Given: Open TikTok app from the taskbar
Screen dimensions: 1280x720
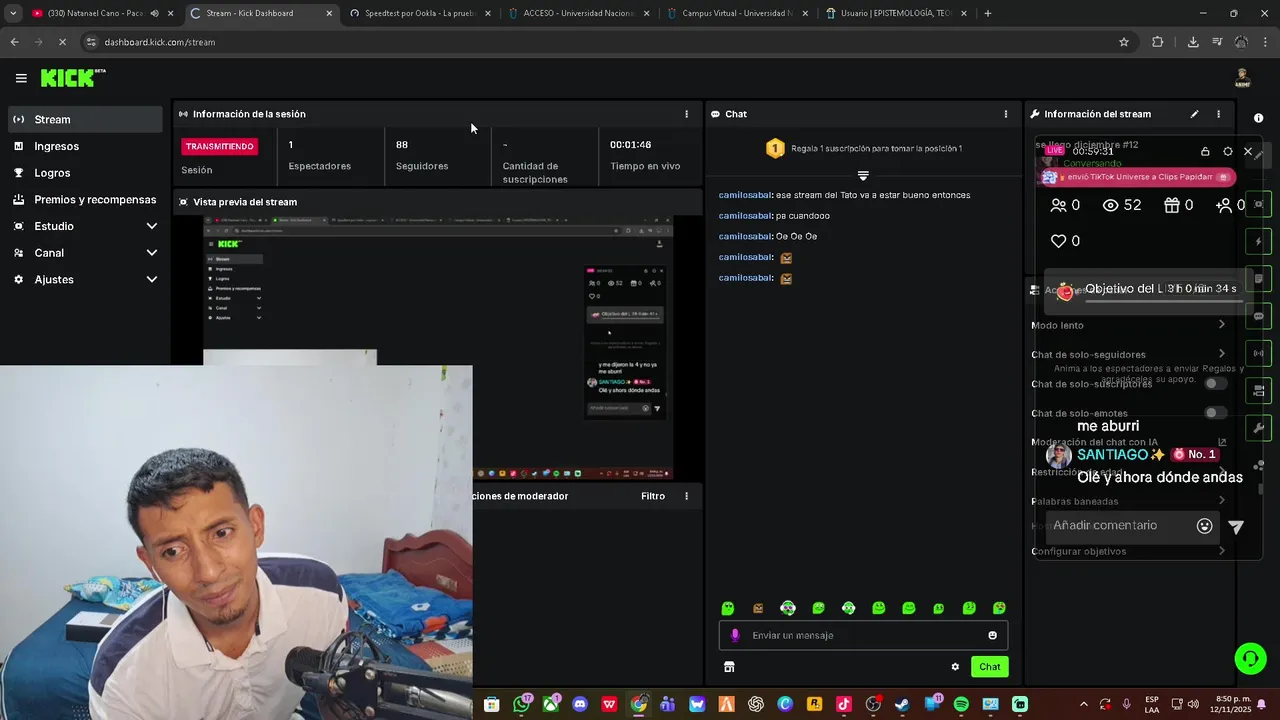Looking at the screenshot, I should (x=843, y=704).
